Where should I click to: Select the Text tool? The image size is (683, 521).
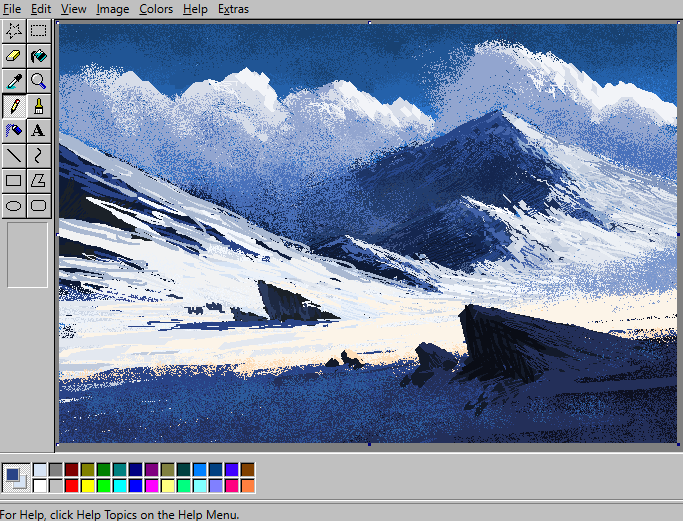click(39, 131)
